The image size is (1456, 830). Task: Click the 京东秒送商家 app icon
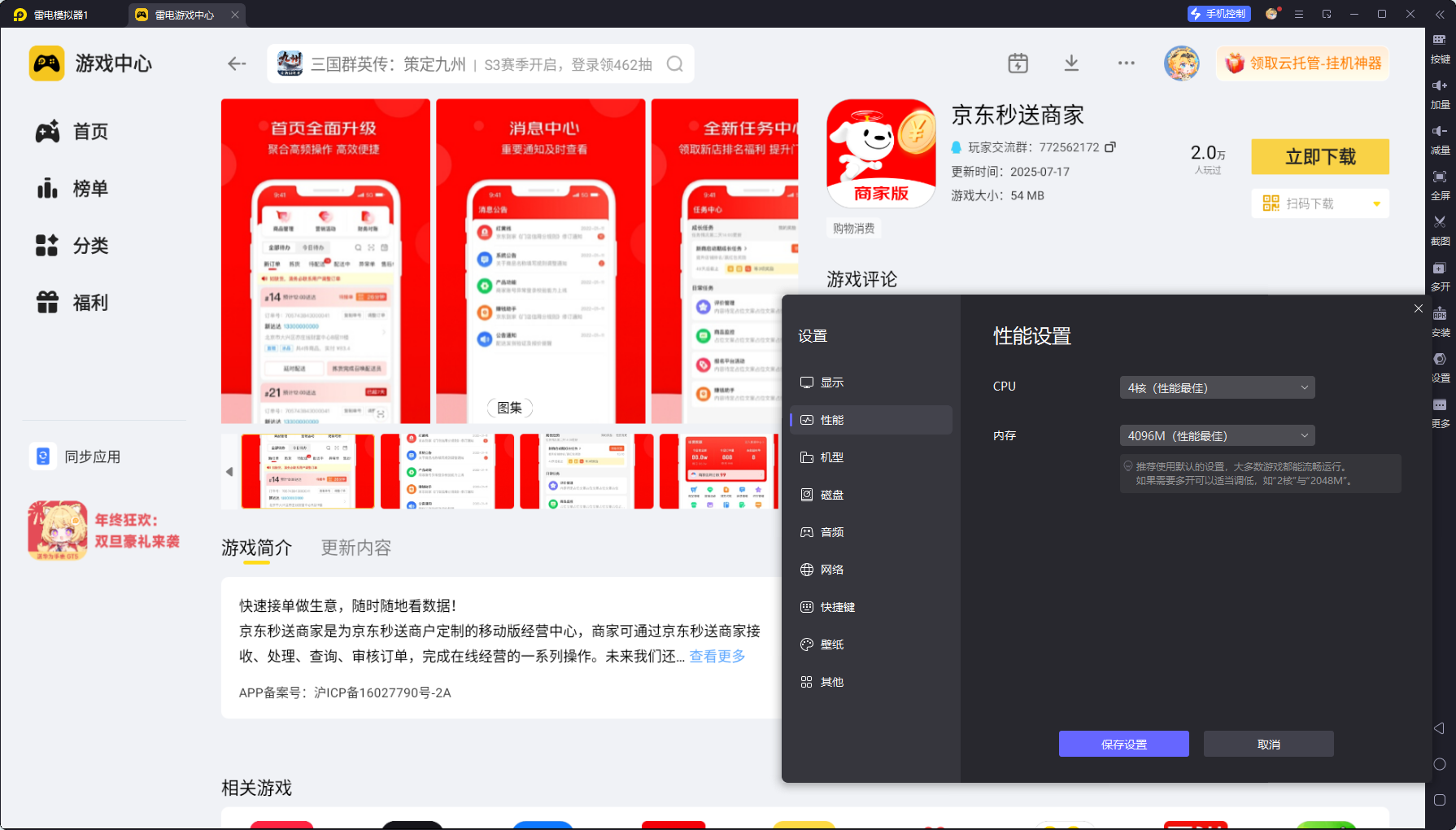881,154
